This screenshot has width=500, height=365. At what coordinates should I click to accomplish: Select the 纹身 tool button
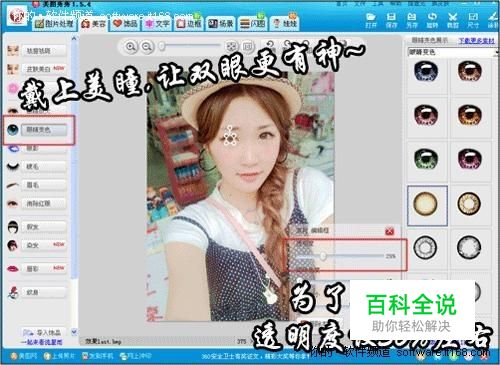point(44,292)
